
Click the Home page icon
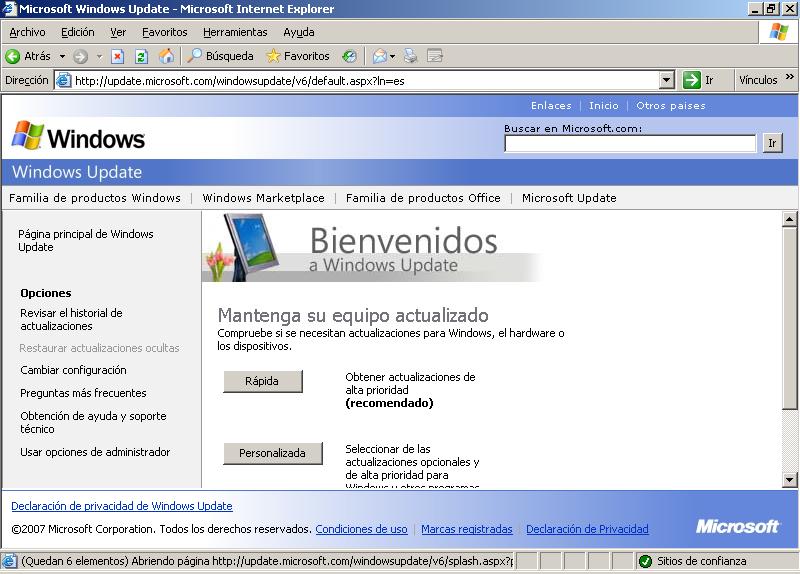[x=166, y=57]
